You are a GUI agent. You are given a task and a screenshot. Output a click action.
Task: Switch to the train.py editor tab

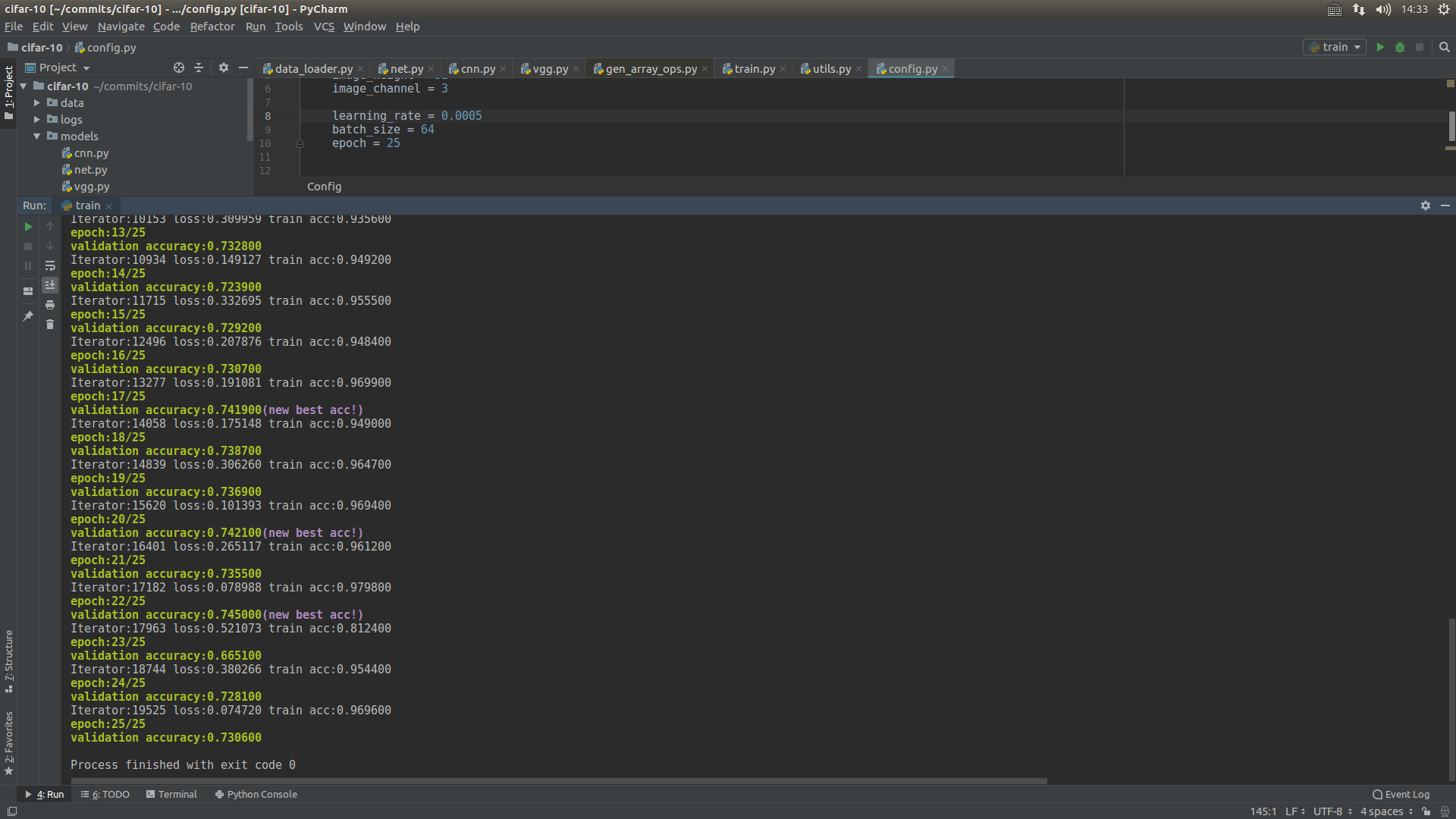point(754,69)
